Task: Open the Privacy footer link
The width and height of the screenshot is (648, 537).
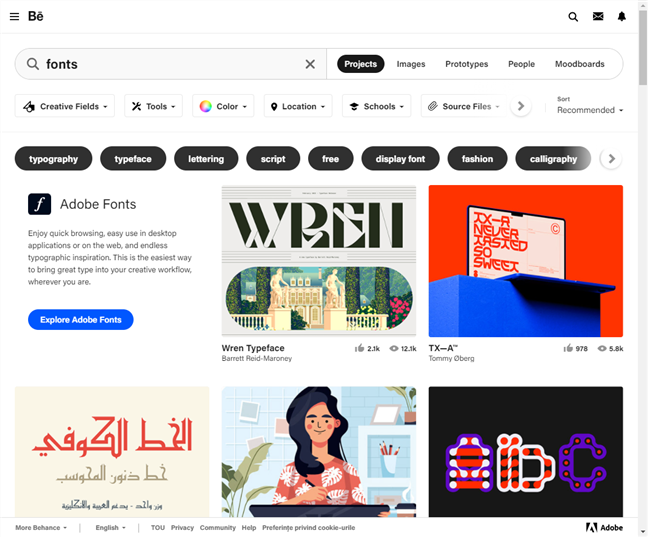Action: pos(182,527)
